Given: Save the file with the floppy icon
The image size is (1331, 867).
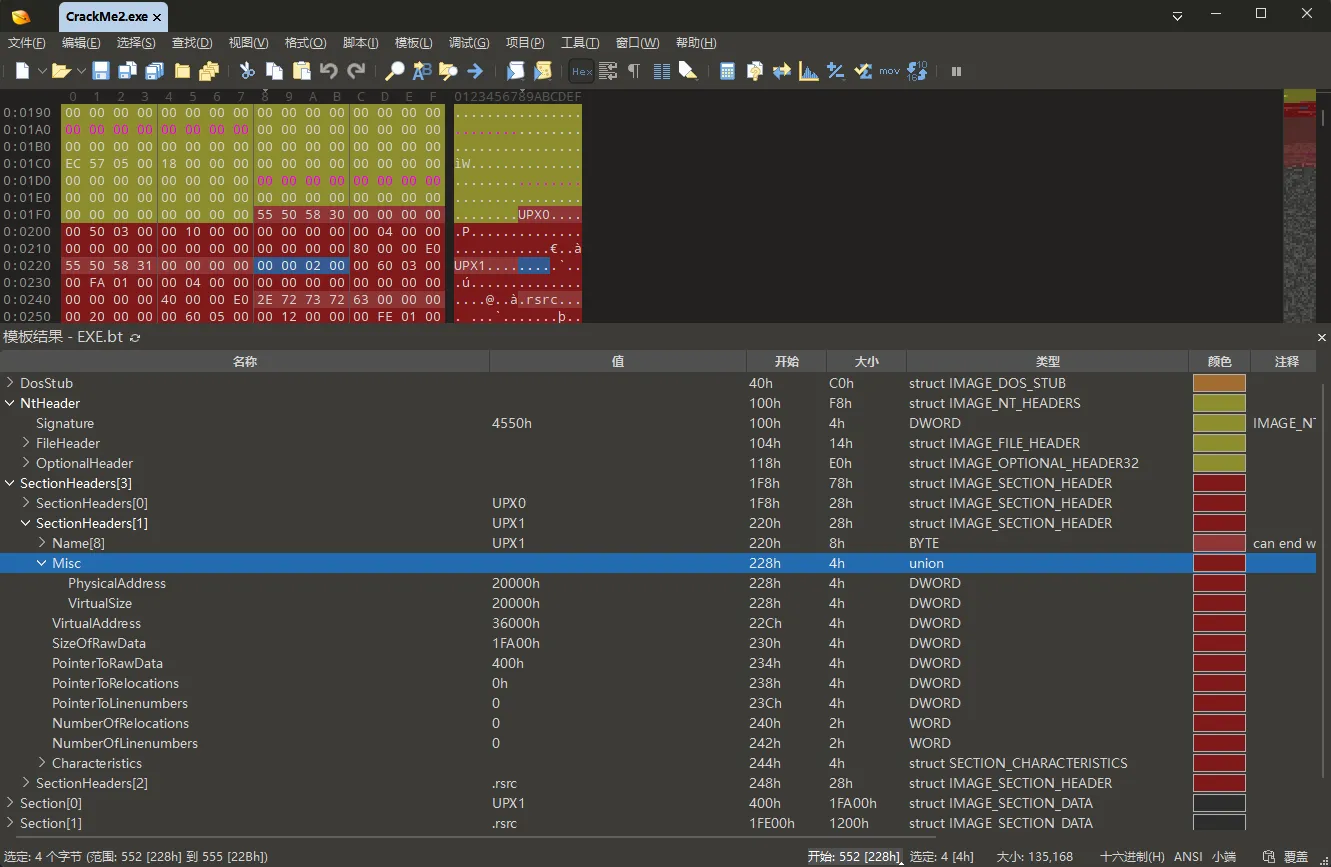Looking at the screenshot, I should (x=101, y=71).
